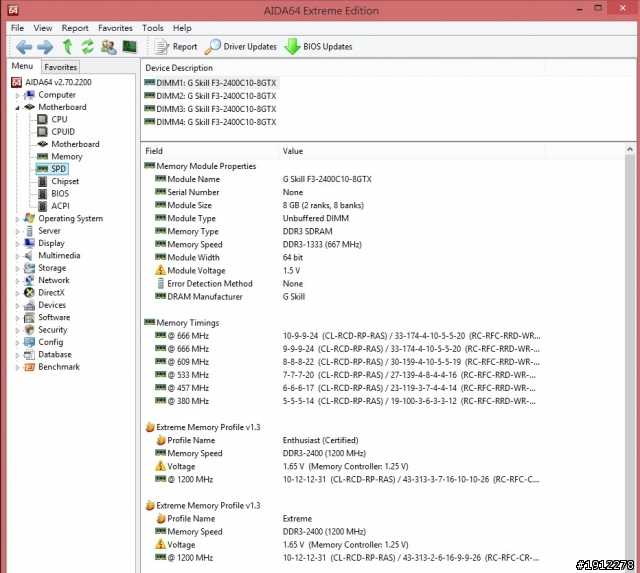Open the Report menu
The image size is (640, 573).
[x=75, y=28]
